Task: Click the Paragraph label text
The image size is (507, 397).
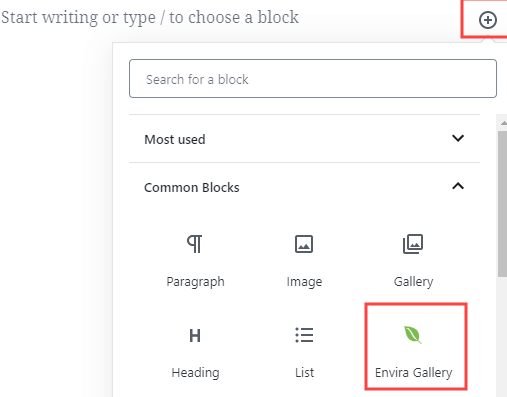Action: [x=195, y=282]
